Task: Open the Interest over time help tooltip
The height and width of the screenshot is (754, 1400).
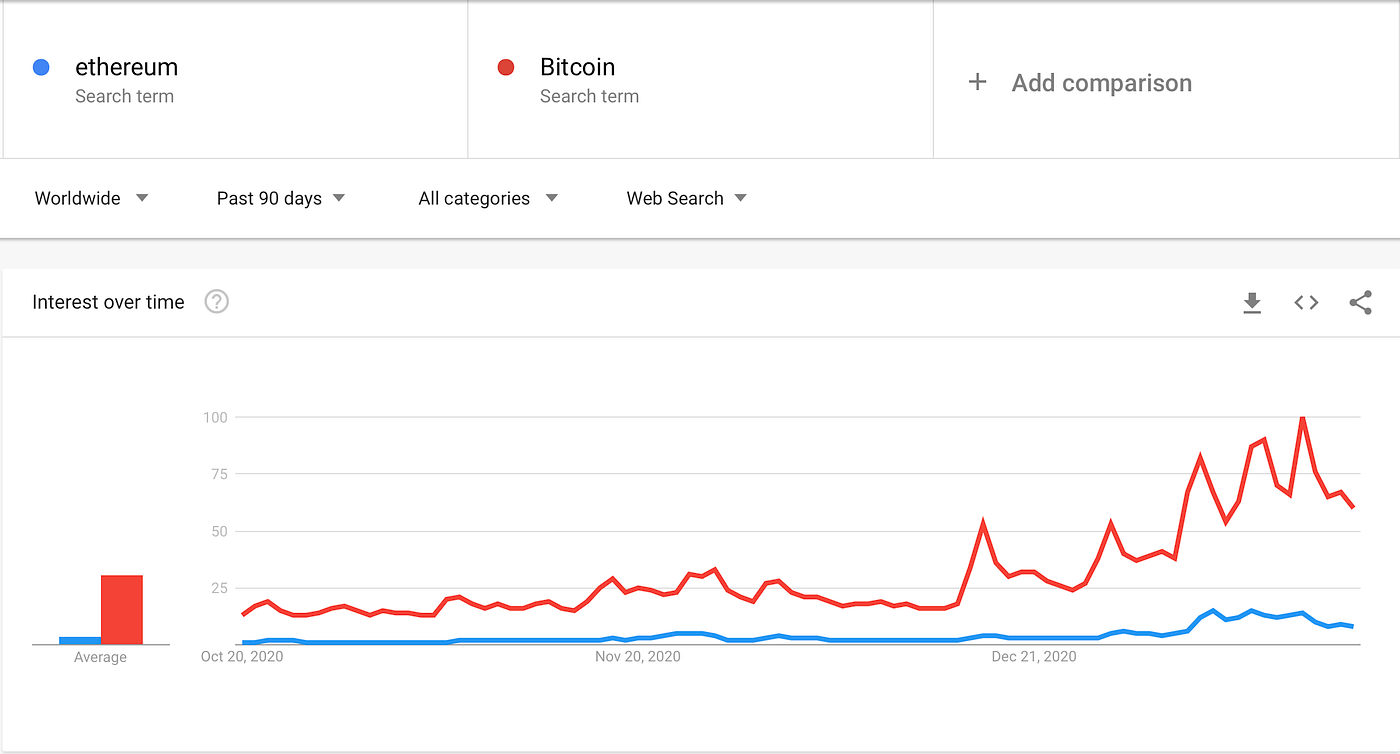Action: click(x=216, y=301)
